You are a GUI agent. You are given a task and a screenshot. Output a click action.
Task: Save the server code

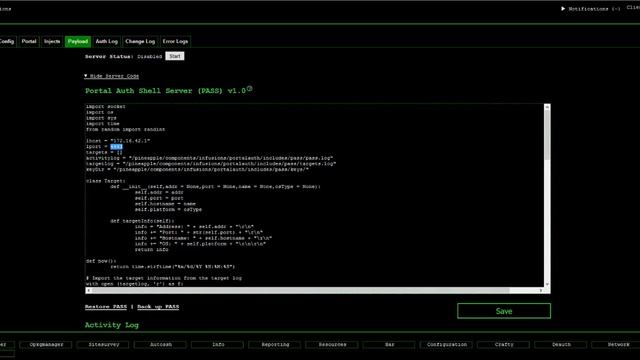coord(504,311)
